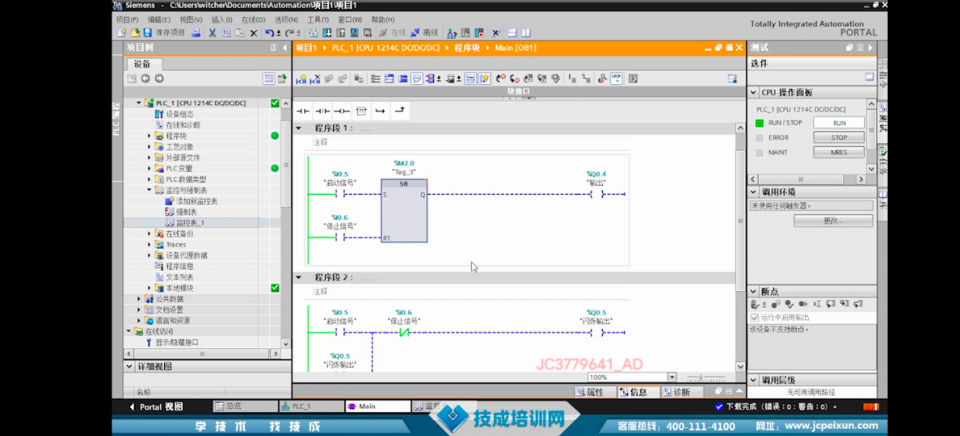Viewport: 960px width, 436px height.
Task: Click the close branch icon in favorites
Action: (399, 111)
